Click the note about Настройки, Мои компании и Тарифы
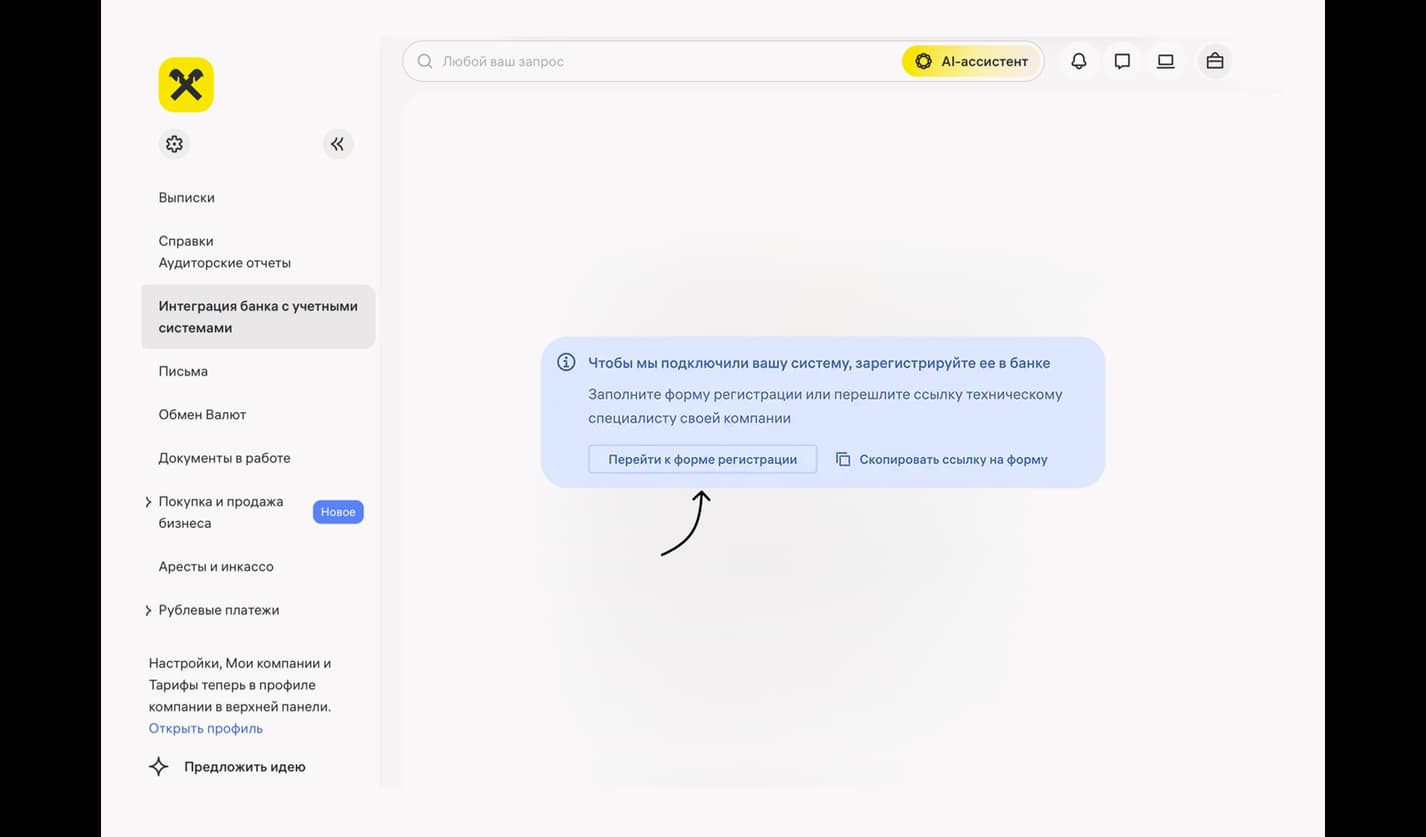1426x837 pixels. click(x=240, y=685)
